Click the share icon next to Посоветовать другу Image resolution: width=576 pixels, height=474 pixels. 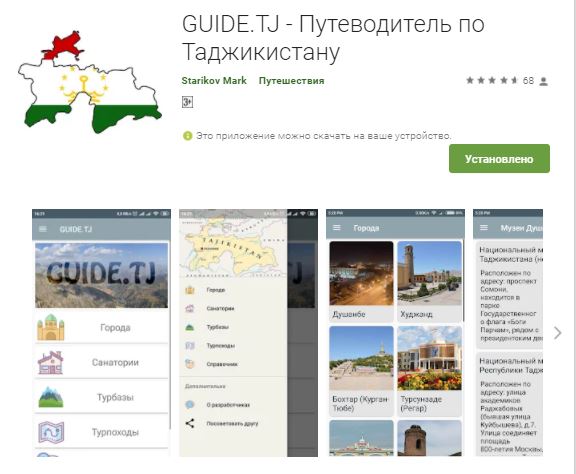tap(190, 423)
